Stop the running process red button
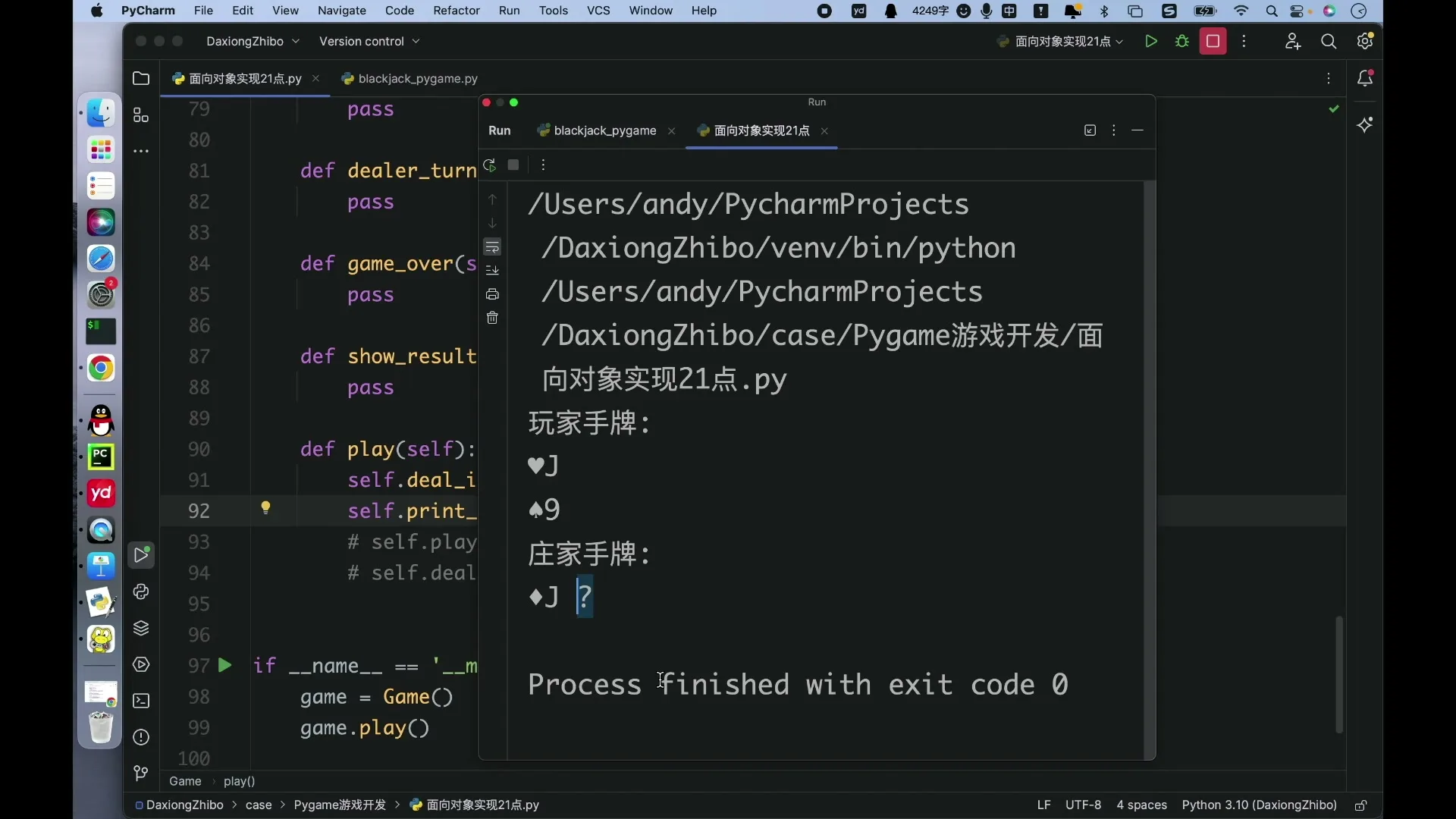 [x=1213, y=42]
